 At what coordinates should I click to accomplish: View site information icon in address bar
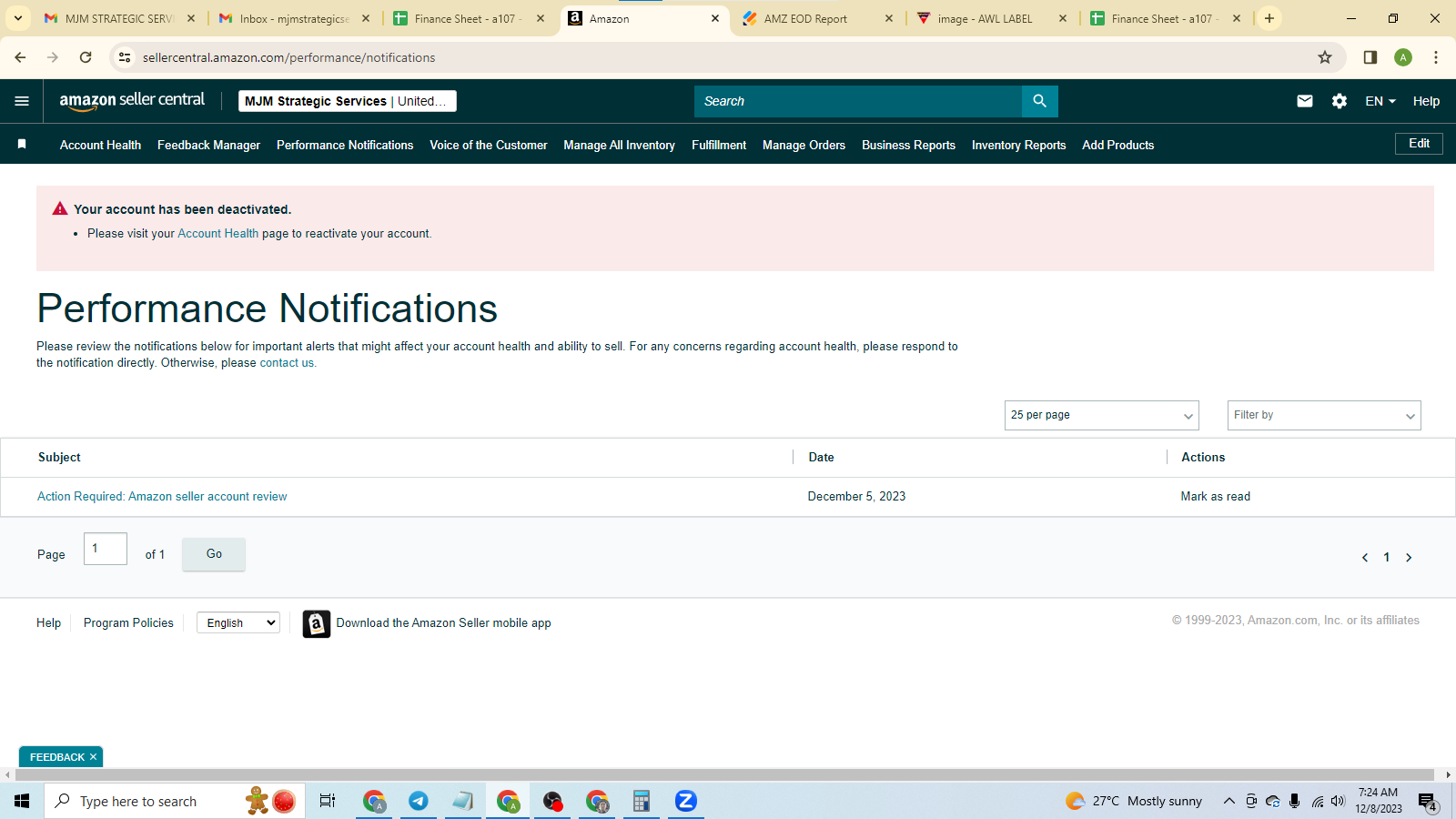(x=125, y=57)
